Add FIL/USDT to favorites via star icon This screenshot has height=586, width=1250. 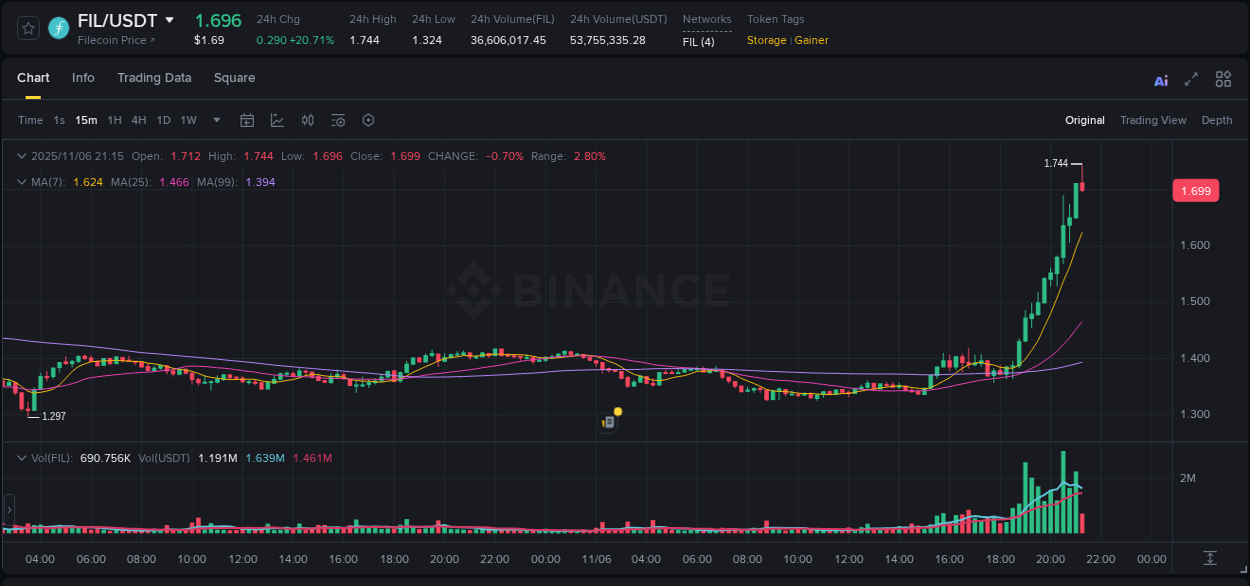(x=28, y=28)
